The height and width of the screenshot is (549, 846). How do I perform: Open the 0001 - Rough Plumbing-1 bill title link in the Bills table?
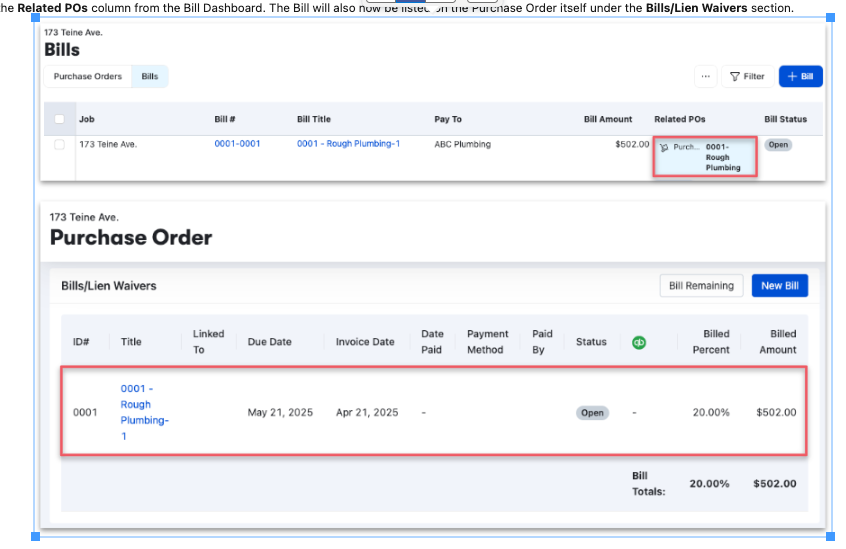[x=349, y=144]
